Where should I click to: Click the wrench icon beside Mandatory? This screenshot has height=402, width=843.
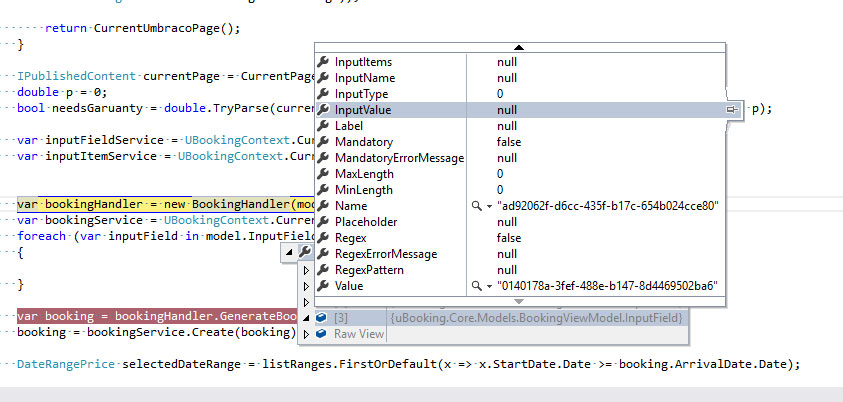click(323, 142)
